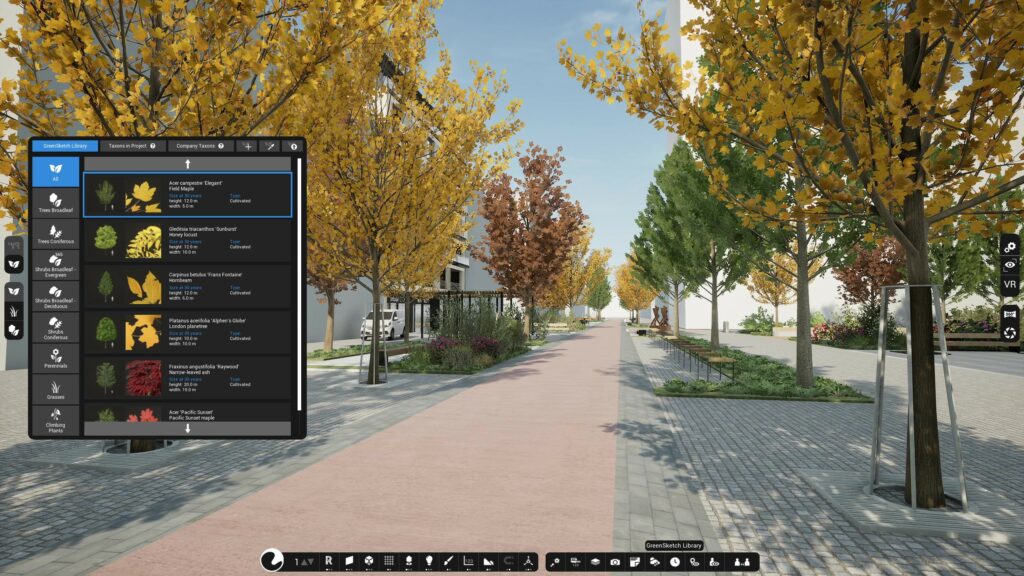Click the round logo main menu button
1024x576 pixels.
pos(272,560)
